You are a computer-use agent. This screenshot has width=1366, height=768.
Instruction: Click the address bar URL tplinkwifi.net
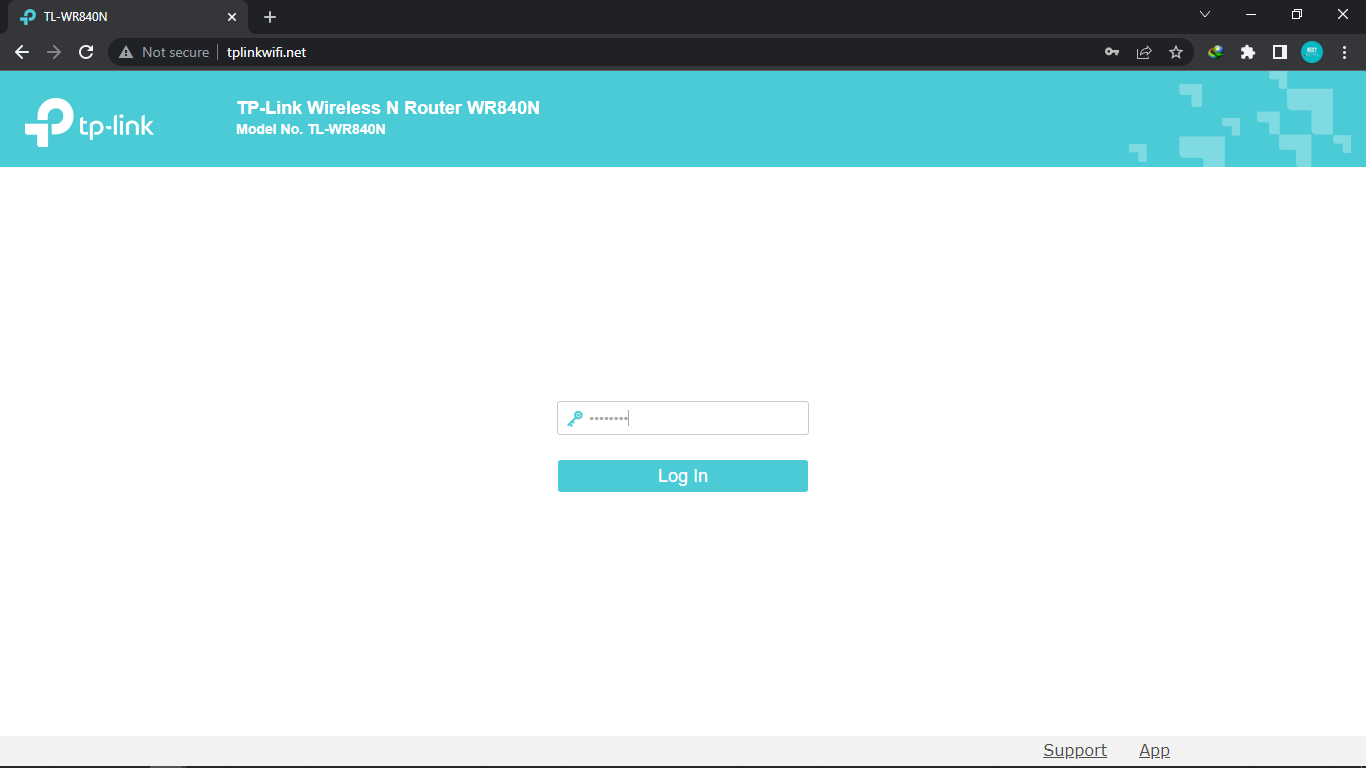point(266,52)
